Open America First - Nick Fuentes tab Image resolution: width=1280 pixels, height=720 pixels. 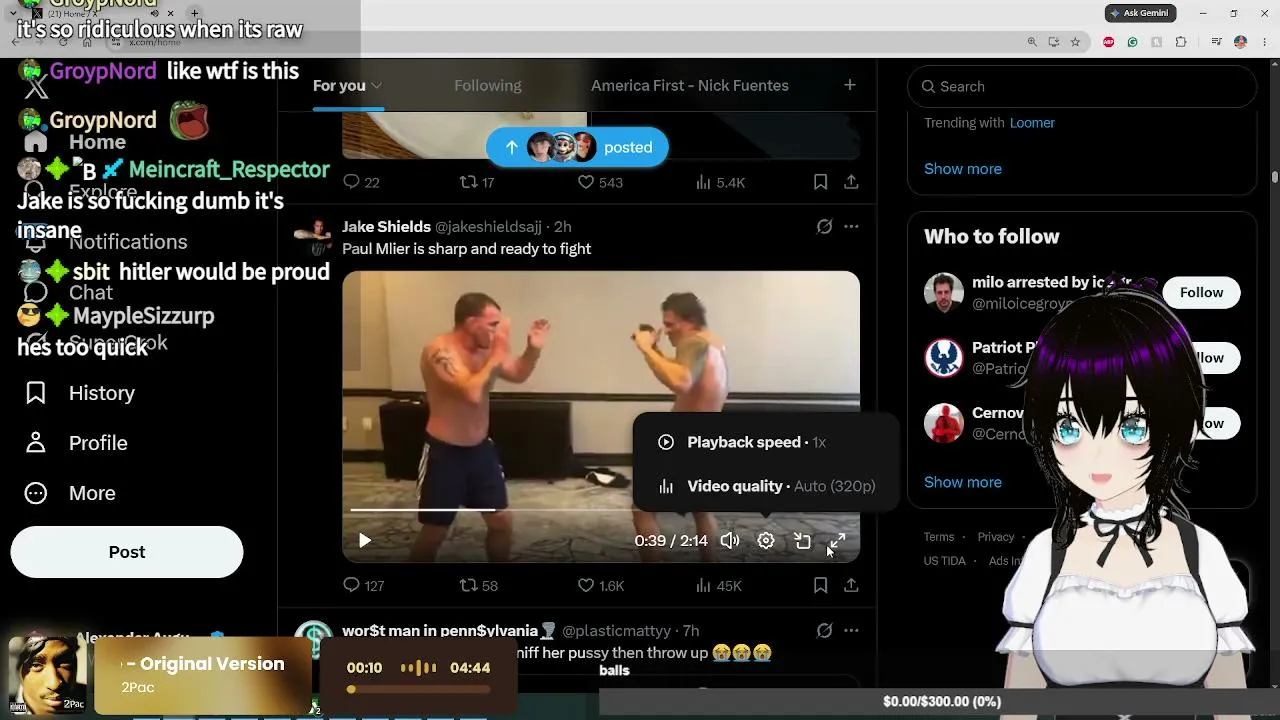point(690,85)
